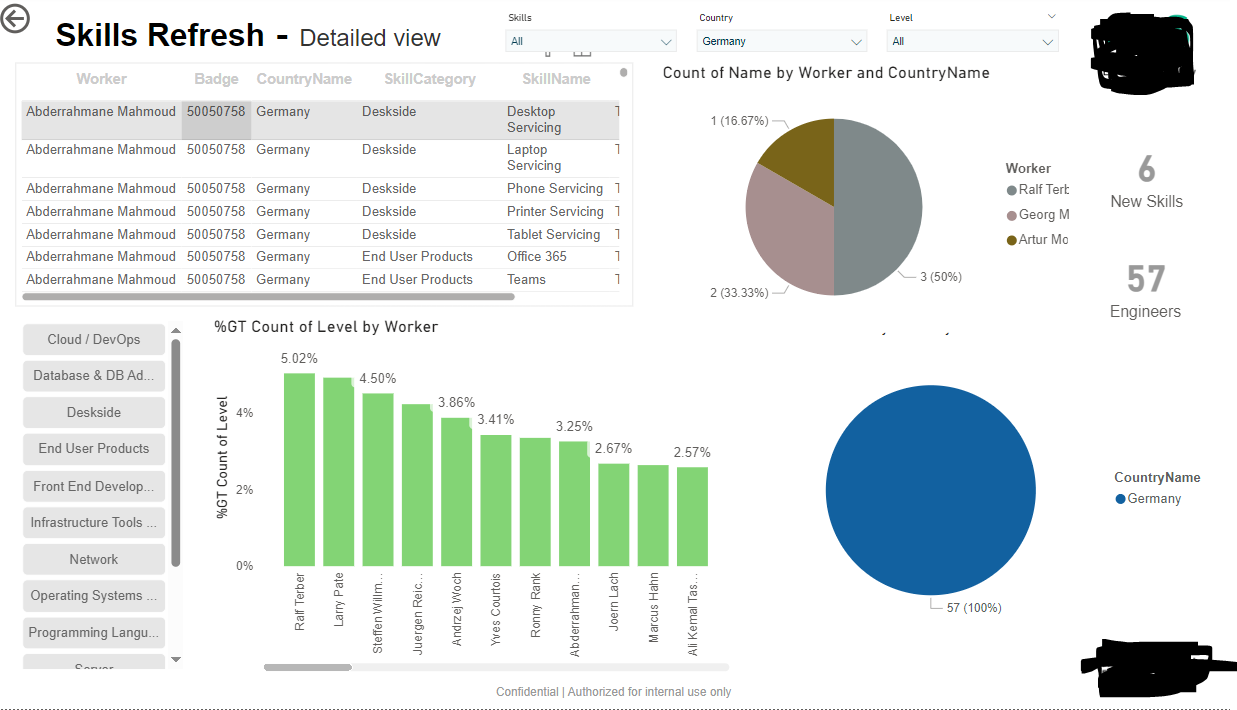Select the Deskside slicer button

point(94,412)
